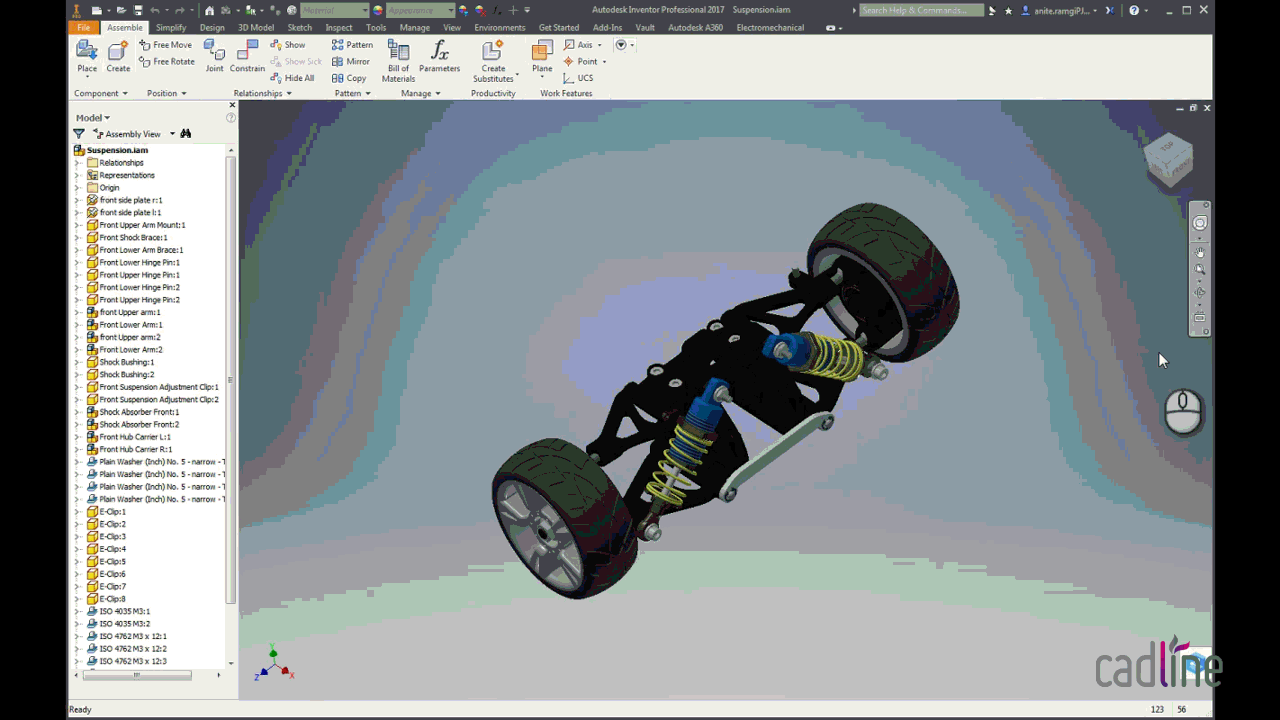Open the Constrain tool

click(x=247, y=57)
